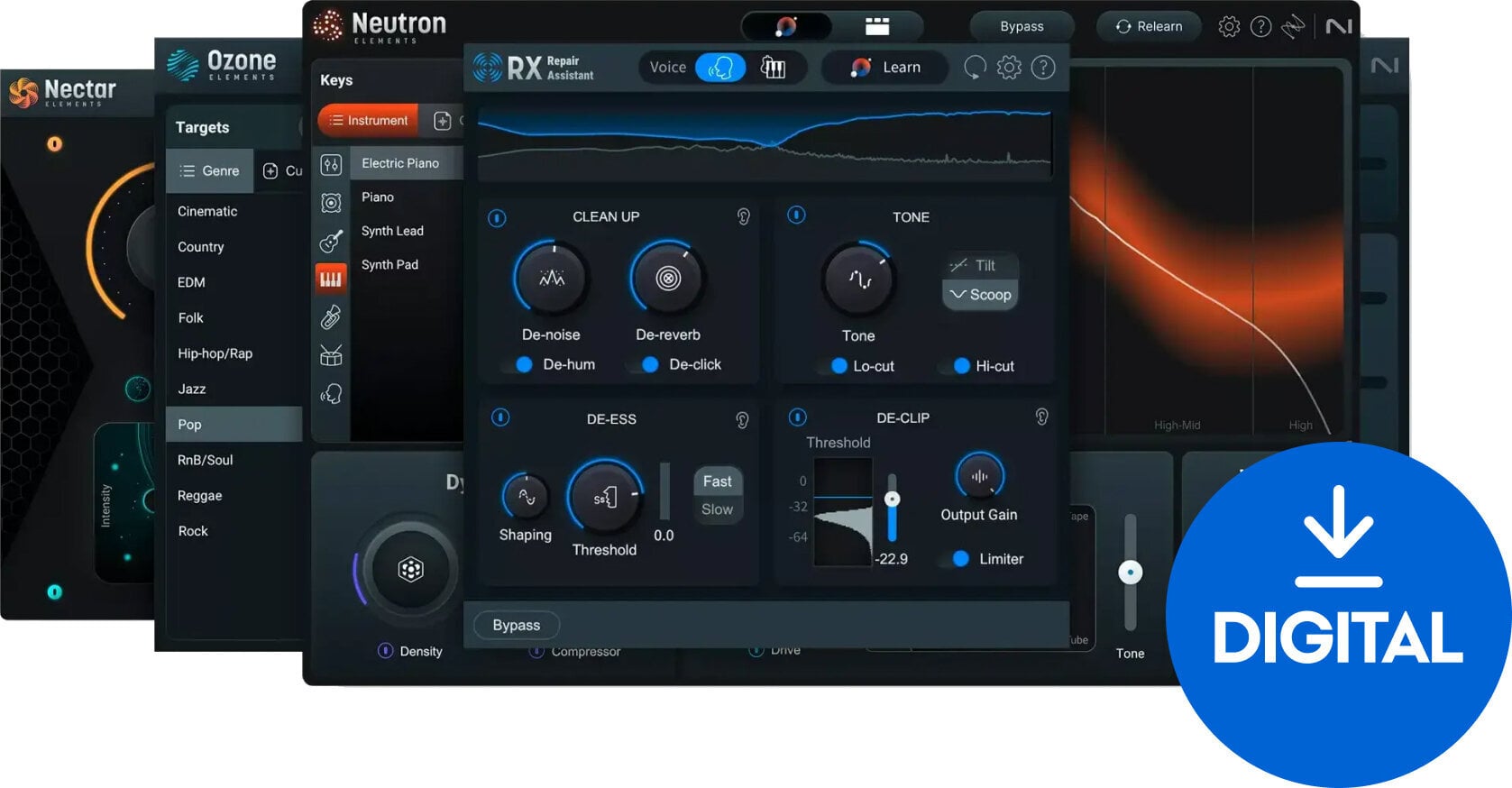Open Neutron help question mark icon
Image resolution: width=1512 pixels, height=788 pixels.
click(x=1261, y=26)
